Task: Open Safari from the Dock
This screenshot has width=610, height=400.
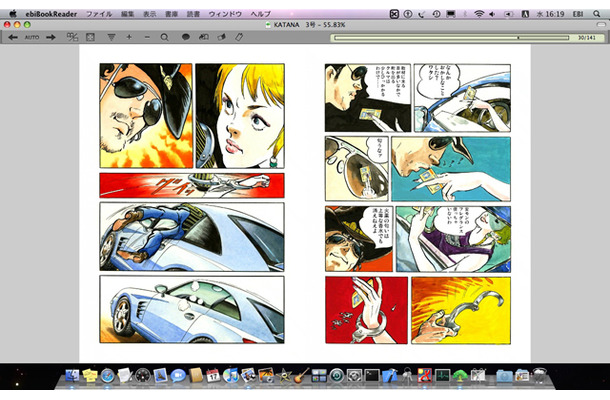Action: click(107, 375)
